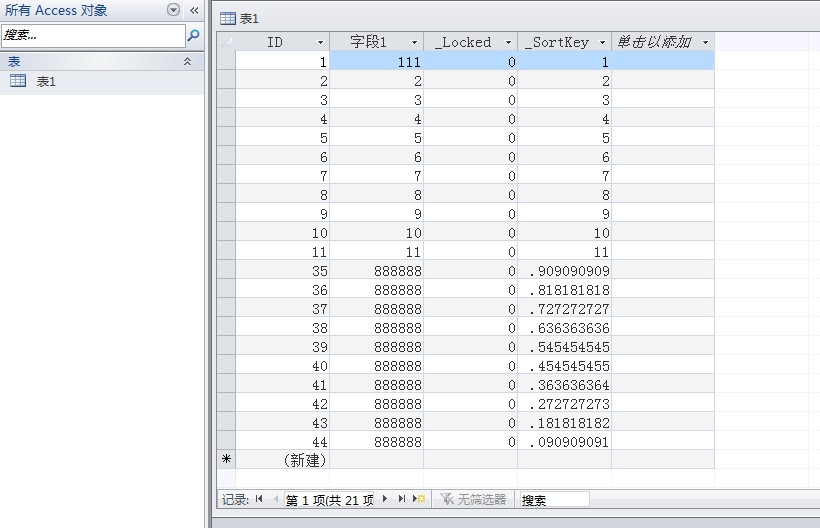Viewport: 820px width, 528px height.
Task: Go to last record navigation button
Action: coord(402,499)
